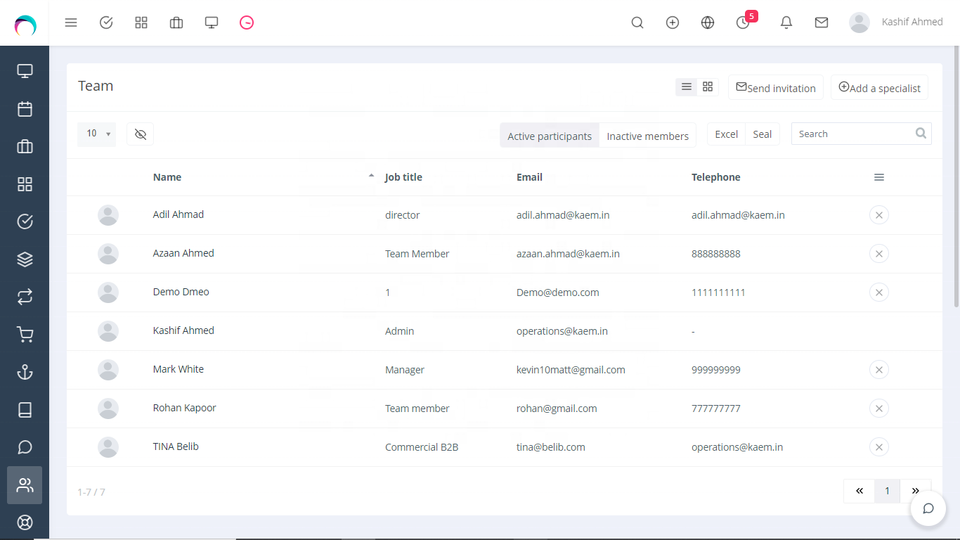
Task: Open the anchor icon in the sidebar
Action: (x=25, y=372)
